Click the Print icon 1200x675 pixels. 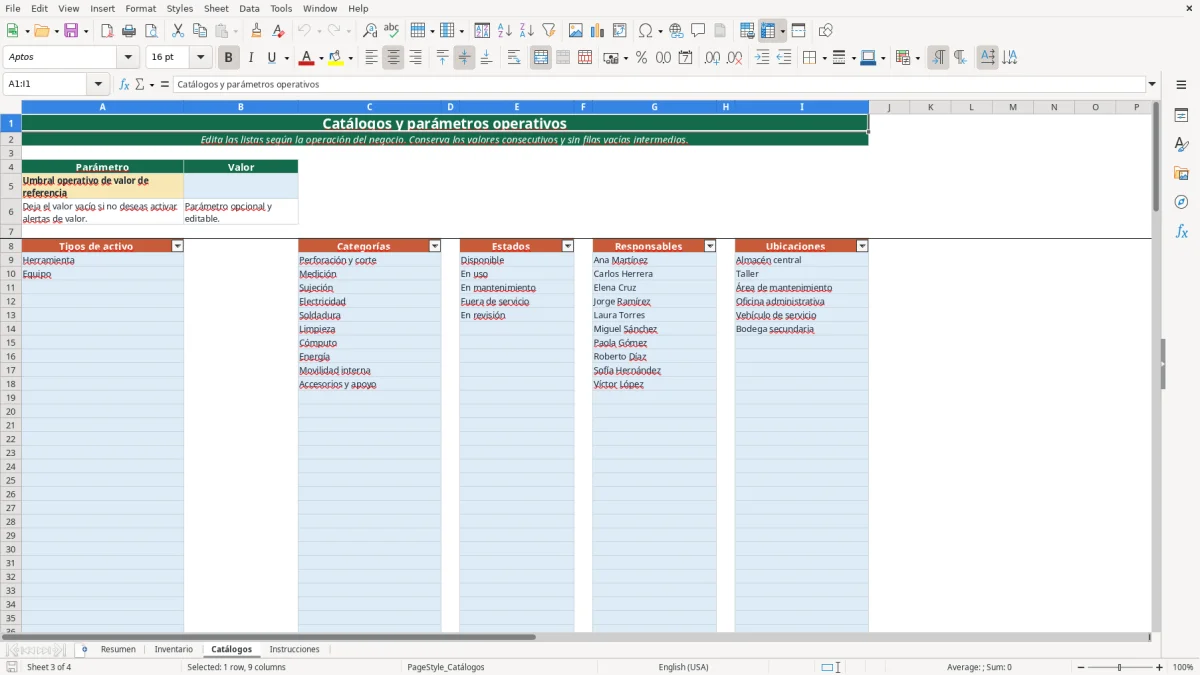pos(129,31)
